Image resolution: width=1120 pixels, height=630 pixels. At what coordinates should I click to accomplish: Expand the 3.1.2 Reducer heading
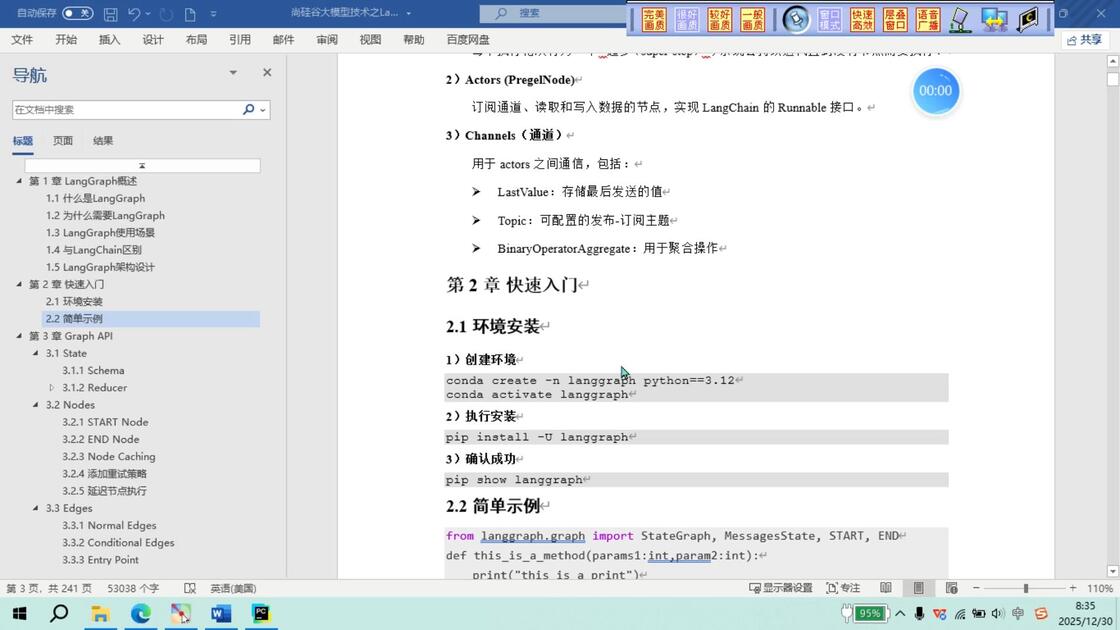pos(51,388)
